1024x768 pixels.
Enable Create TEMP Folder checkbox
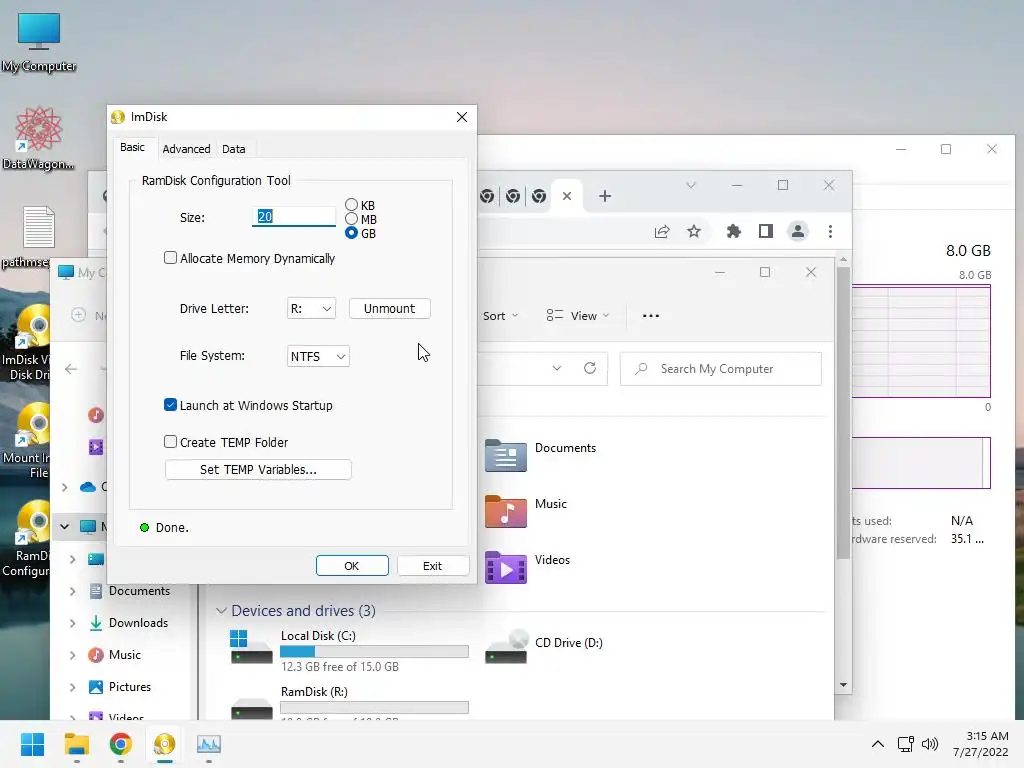coord(170,442)
